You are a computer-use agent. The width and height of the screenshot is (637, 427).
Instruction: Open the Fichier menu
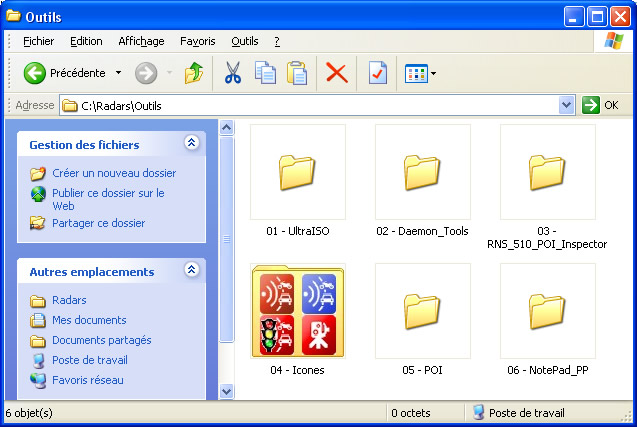[x=39, y=41]
